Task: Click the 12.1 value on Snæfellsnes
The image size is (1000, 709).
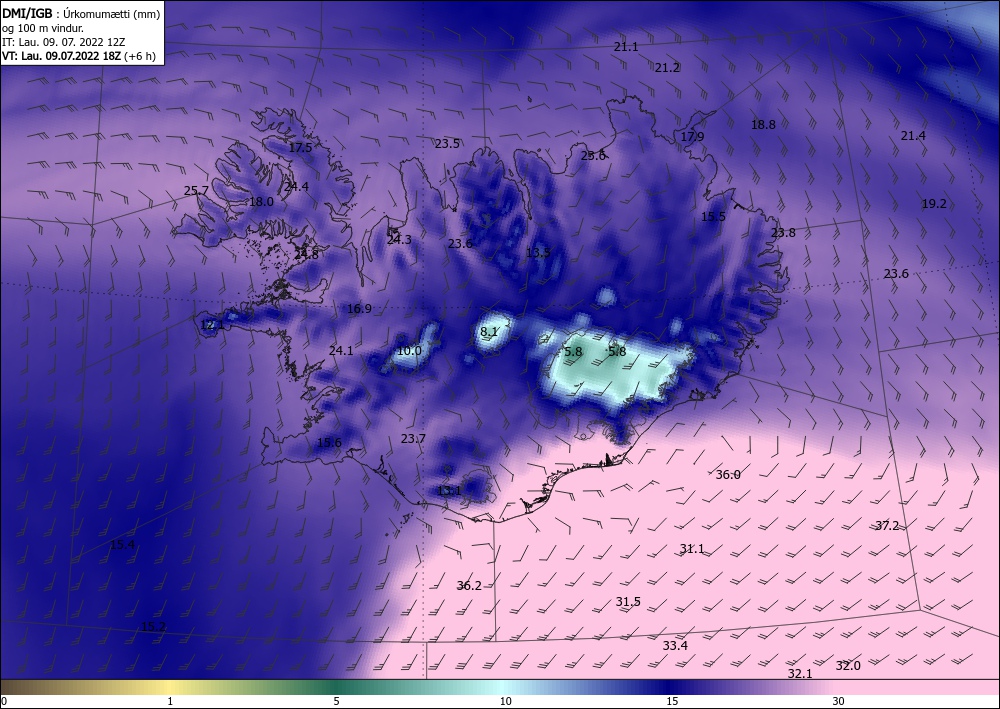Action: (212, 325)
